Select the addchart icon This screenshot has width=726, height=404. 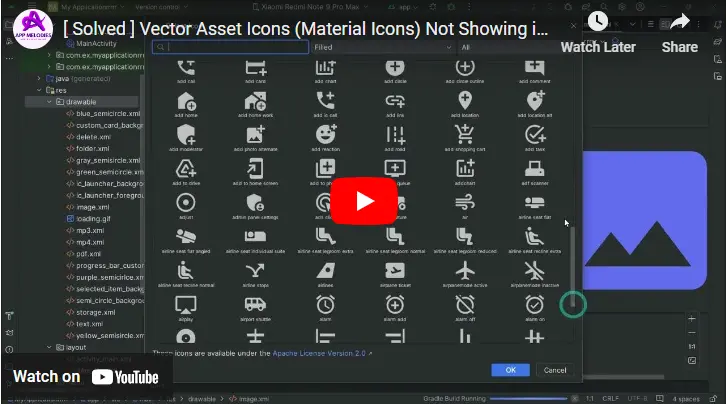[x=465, y=169]
